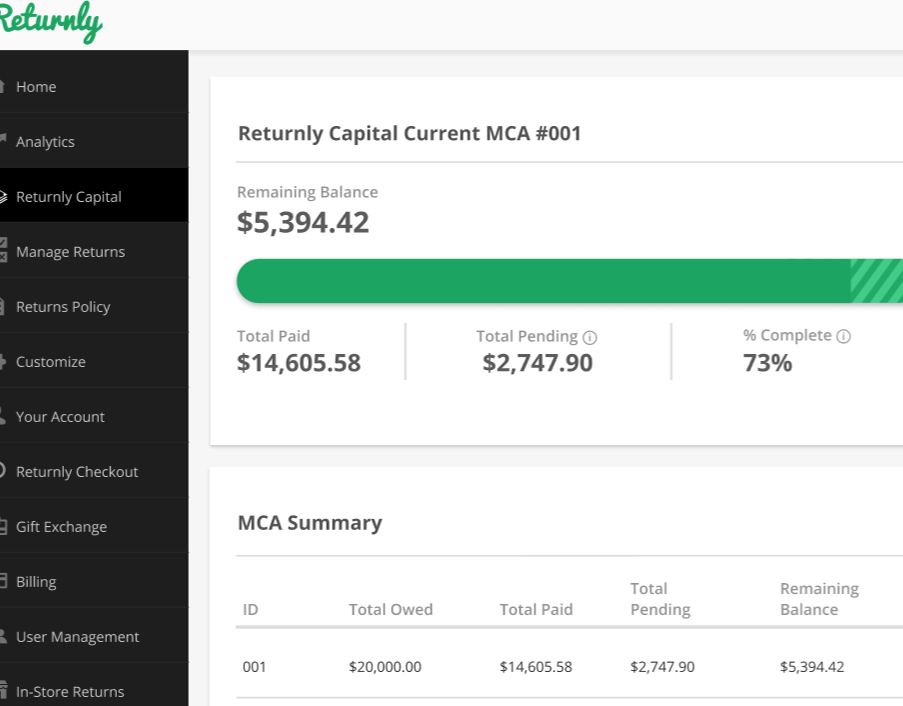
Task: Click the Total Pending column header in table
Action: pos(661,599)
